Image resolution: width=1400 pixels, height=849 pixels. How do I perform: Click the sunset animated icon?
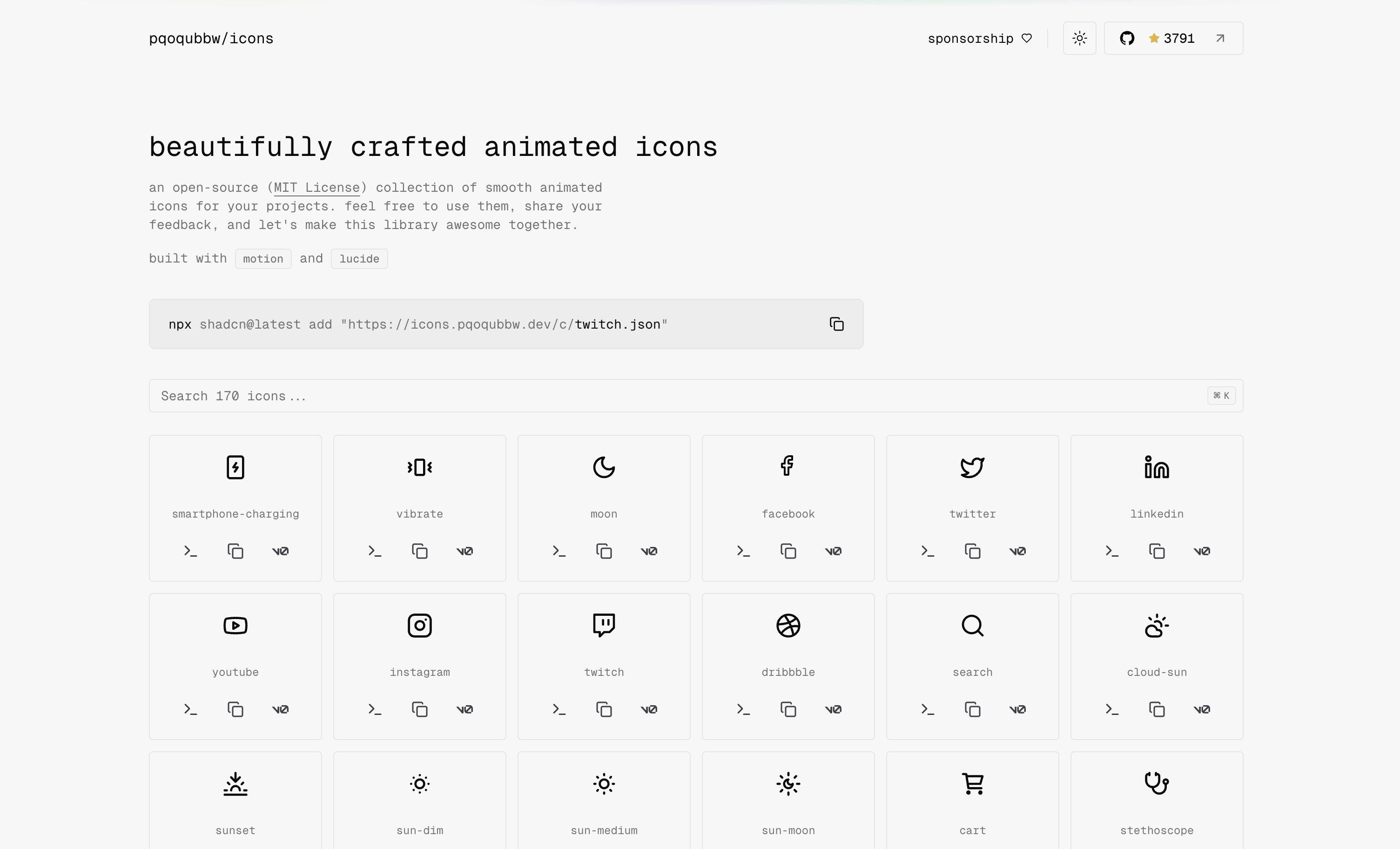(x=235, y=784)
